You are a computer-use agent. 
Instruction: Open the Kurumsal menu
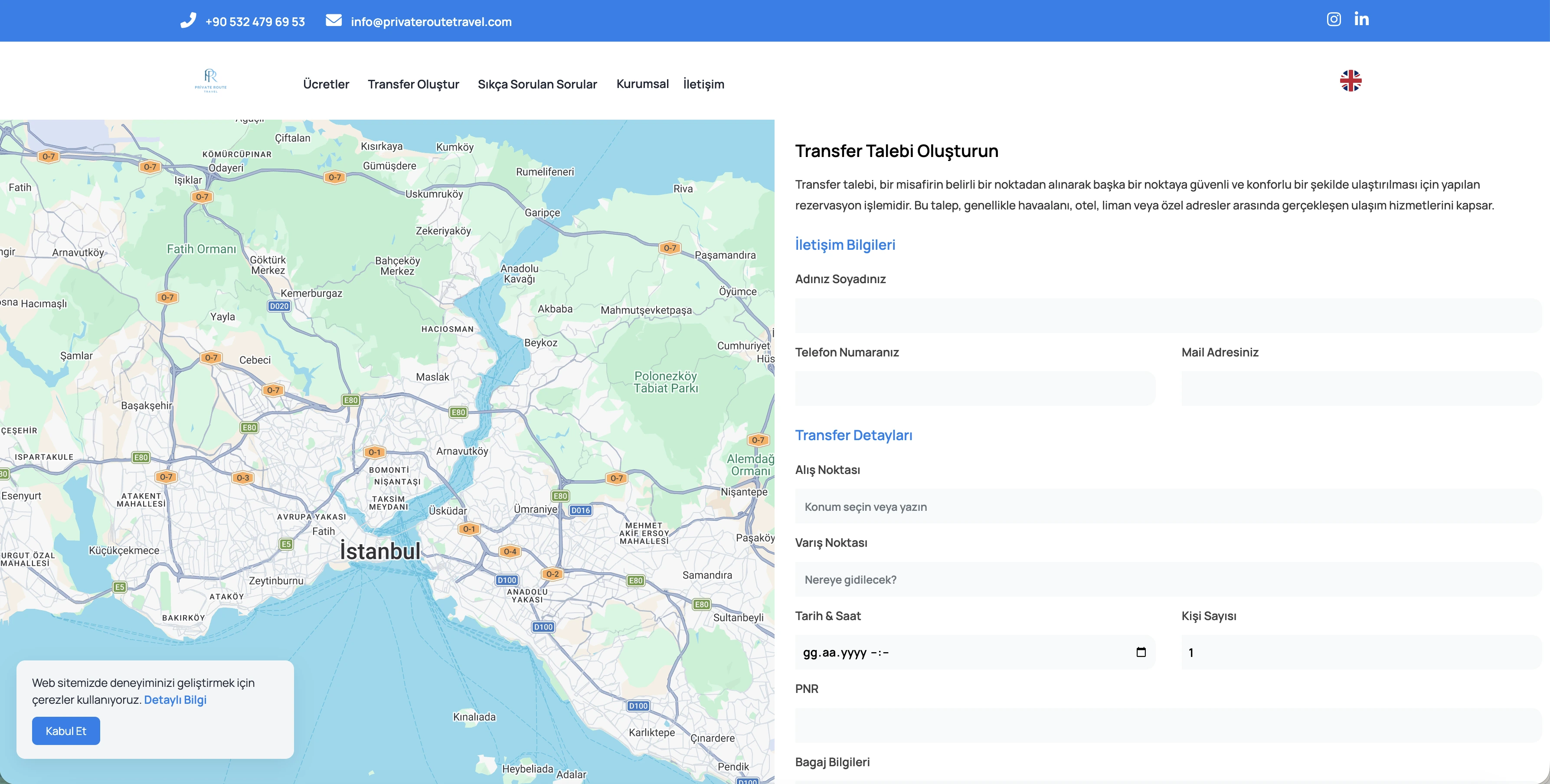(642, 84)
